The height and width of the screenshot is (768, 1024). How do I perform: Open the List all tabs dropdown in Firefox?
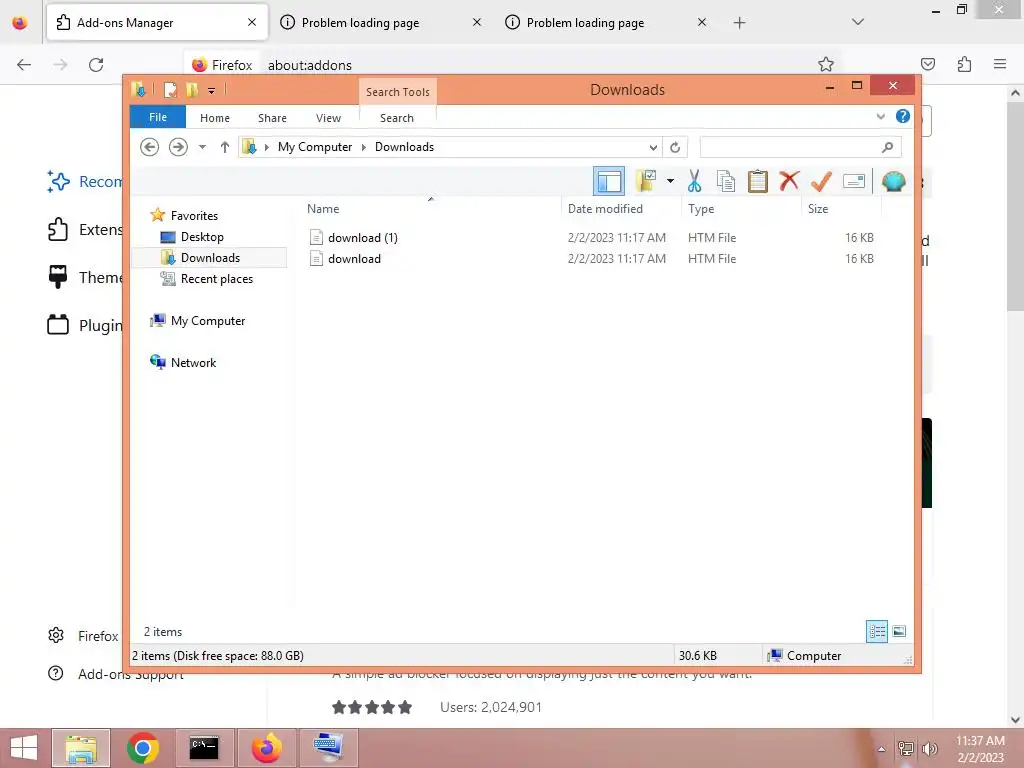pyautogui.click(x=858, y=22)
